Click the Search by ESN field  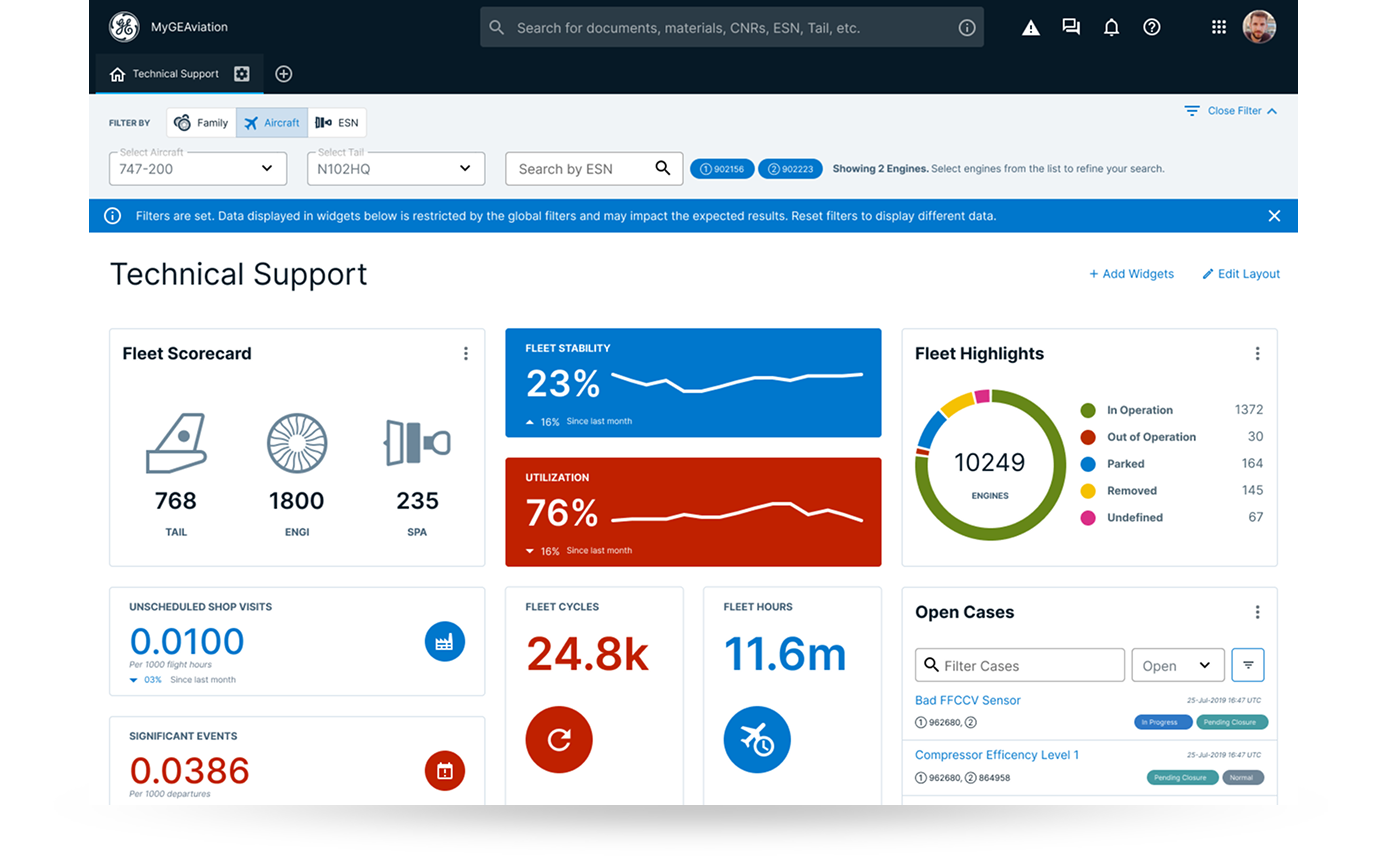coord(582,169)
